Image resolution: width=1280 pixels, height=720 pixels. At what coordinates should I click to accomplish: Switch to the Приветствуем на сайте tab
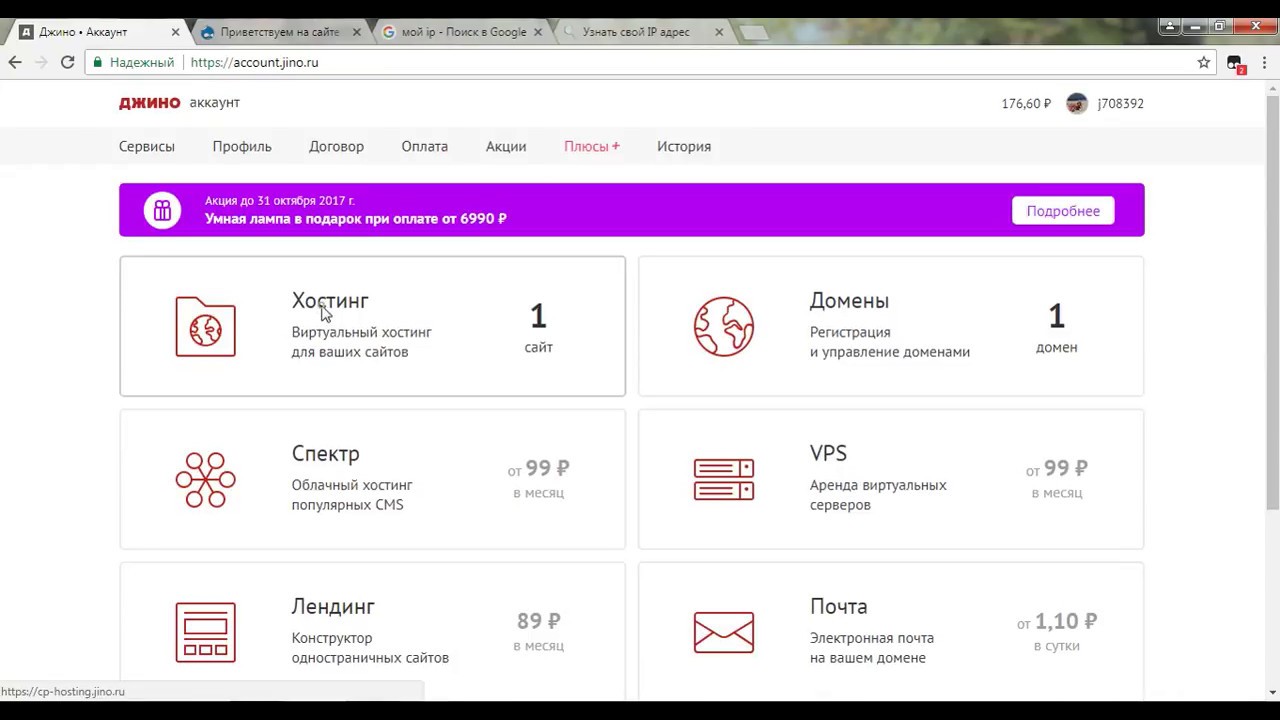(x=280, y=32)
